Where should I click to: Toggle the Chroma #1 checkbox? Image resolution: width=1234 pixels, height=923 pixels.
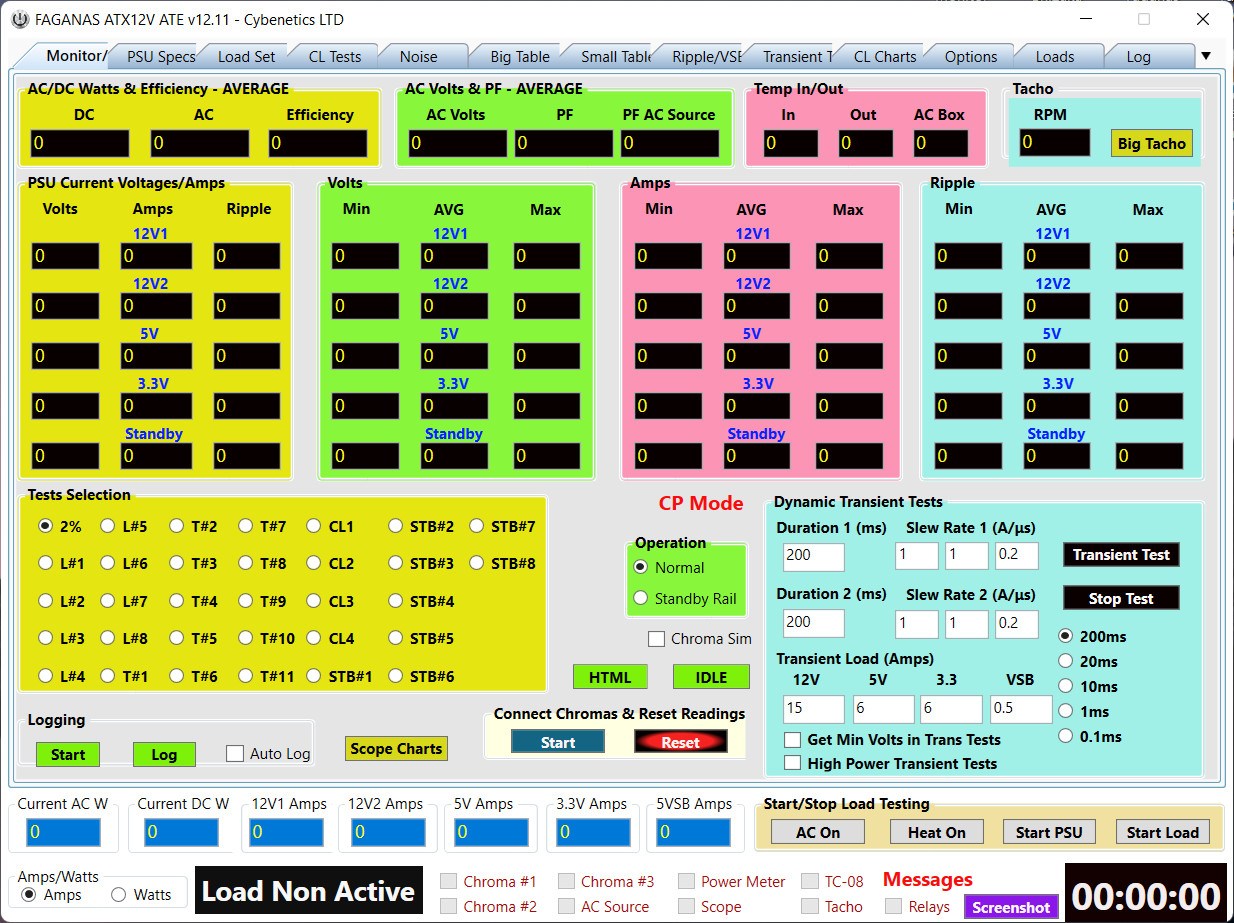[449, 881]
